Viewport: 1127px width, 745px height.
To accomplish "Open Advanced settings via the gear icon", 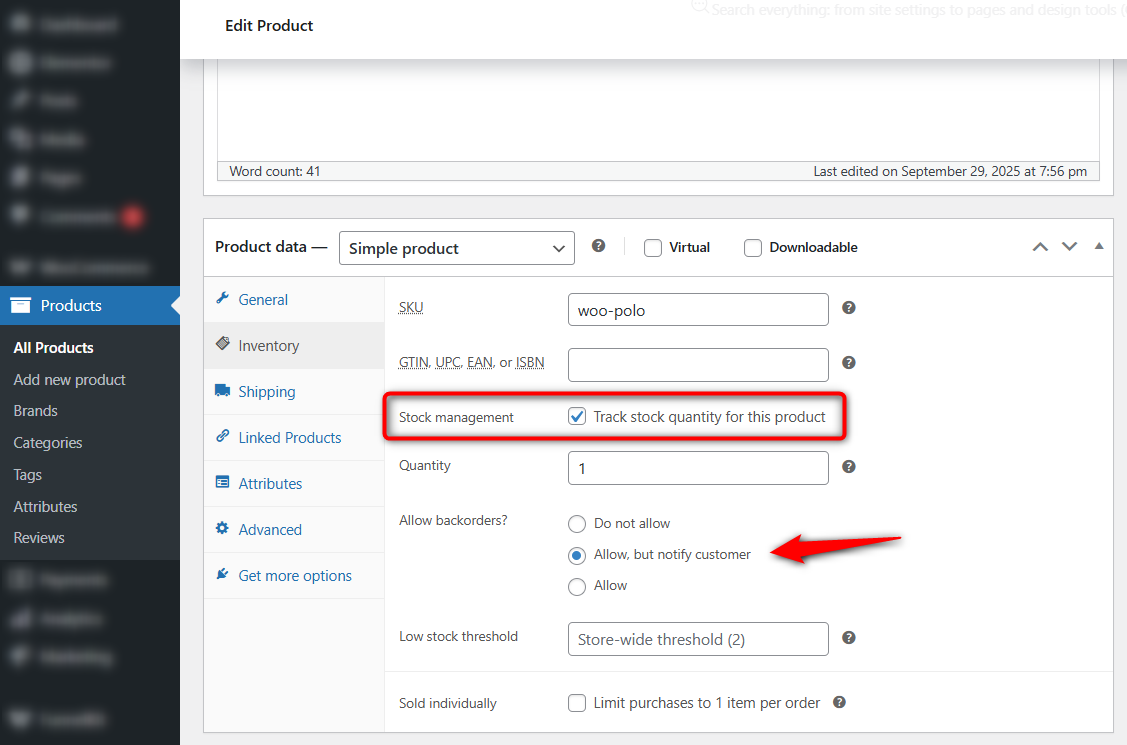I will (221, 529).
